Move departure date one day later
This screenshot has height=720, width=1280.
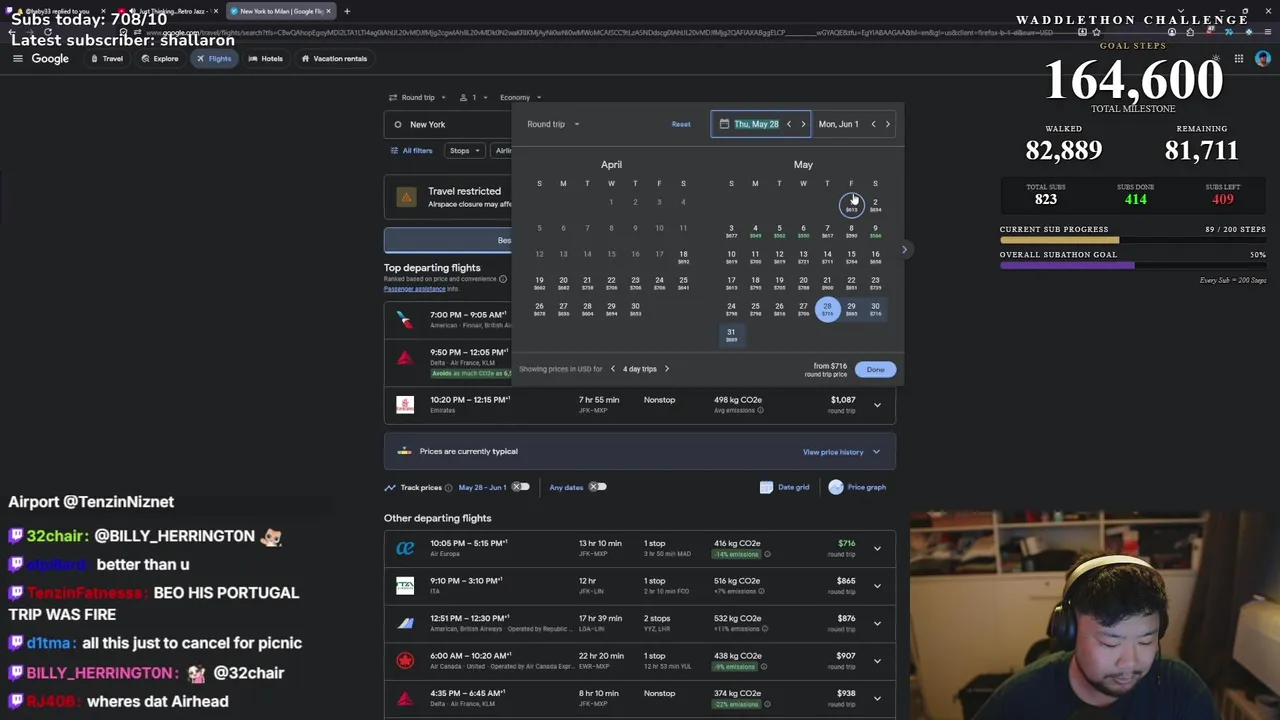(803, 124)
